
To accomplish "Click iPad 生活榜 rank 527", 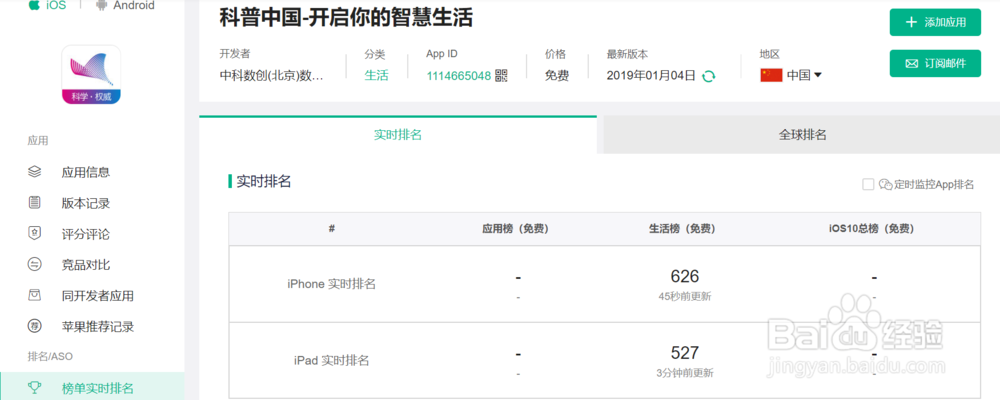I will [x=685, y=353].
